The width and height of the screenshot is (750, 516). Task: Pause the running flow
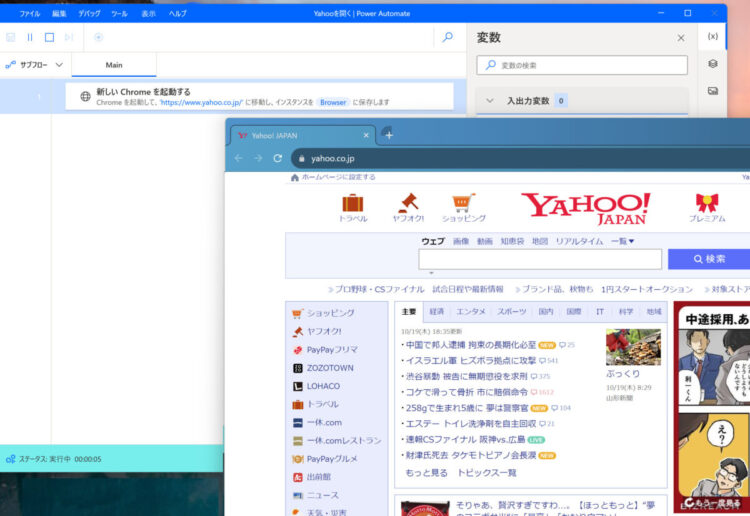tap(30, 37)
